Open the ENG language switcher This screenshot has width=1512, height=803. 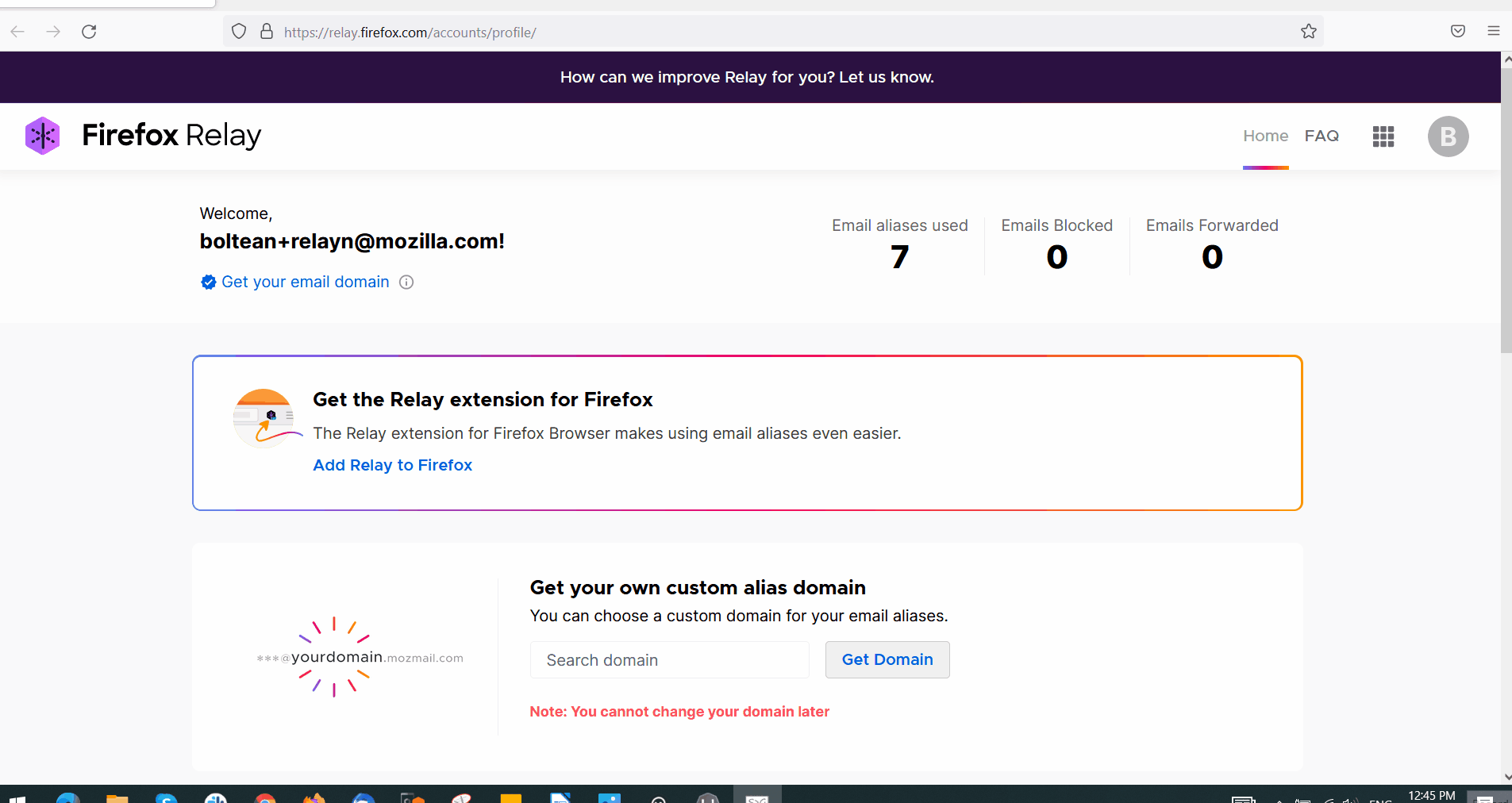pos(1381,800)
